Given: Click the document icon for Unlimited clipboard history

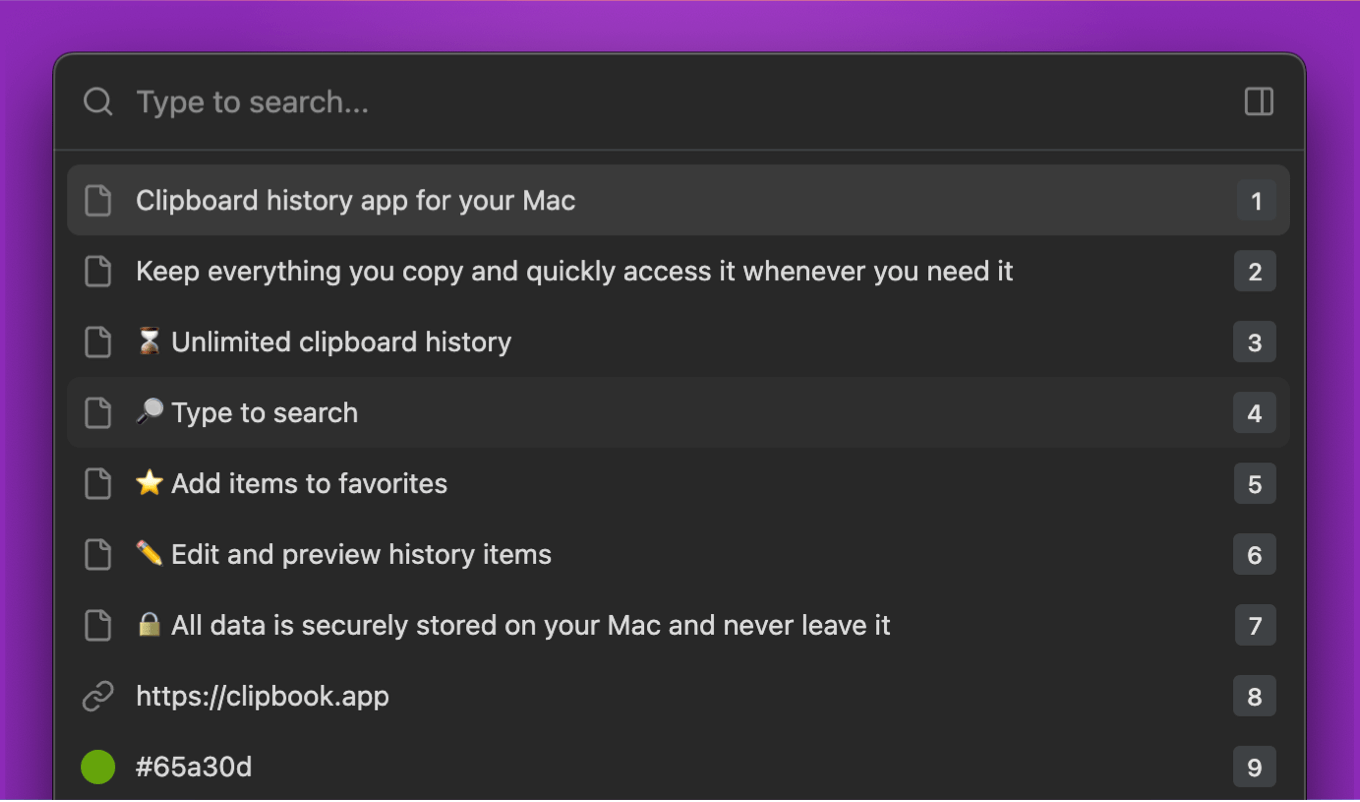Looking at the screenshot, I should (x=97, y=342).
